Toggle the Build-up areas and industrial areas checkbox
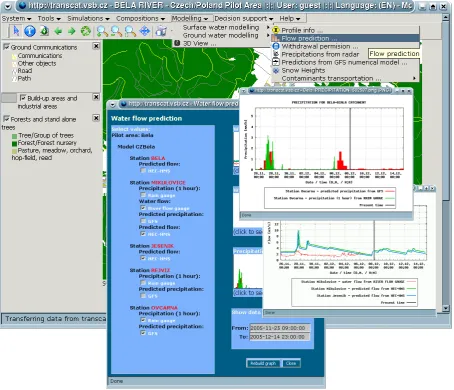The image size is (454, 390). click(x=23, y=98)
